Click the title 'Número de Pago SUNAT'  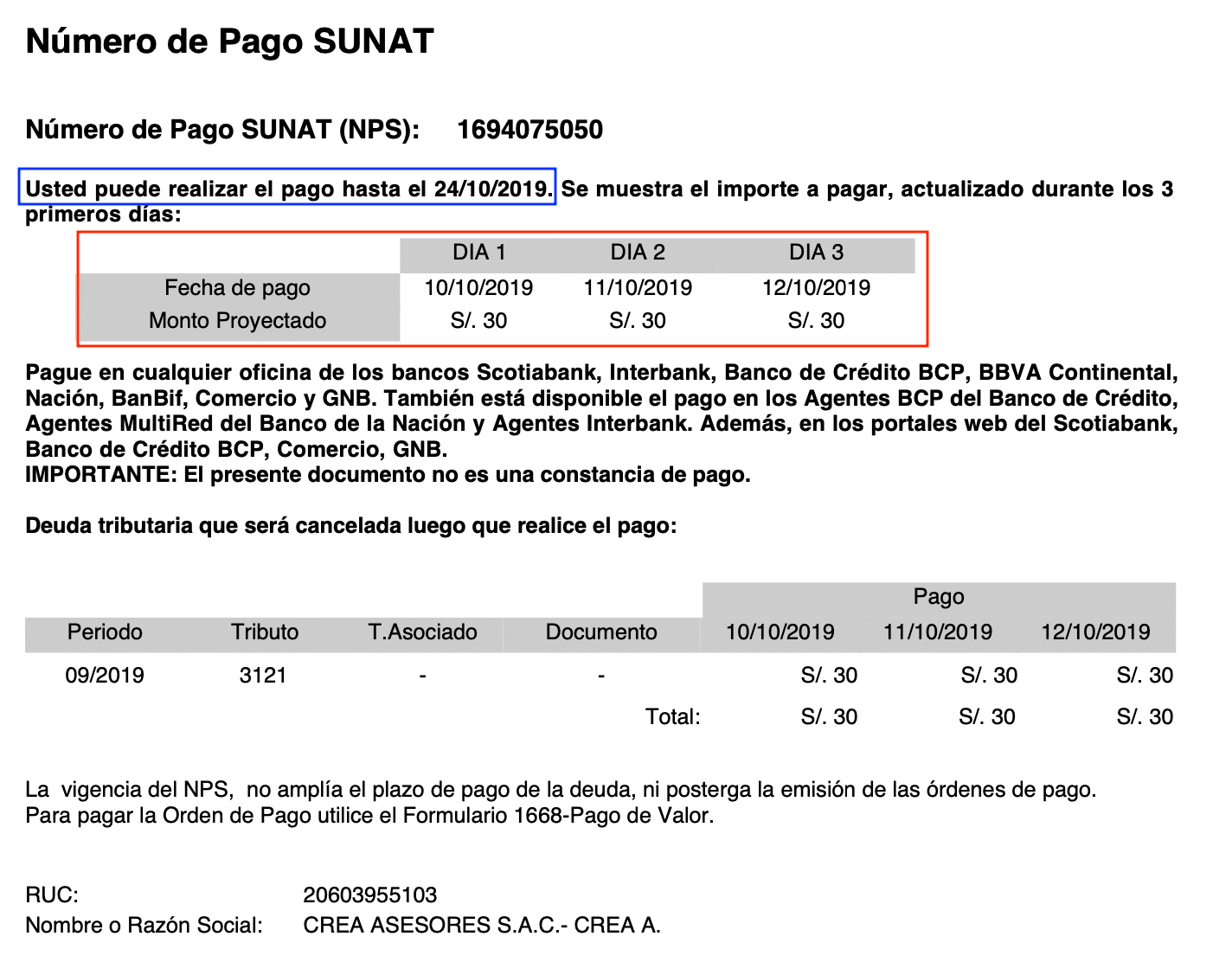[x=229, y=42]
